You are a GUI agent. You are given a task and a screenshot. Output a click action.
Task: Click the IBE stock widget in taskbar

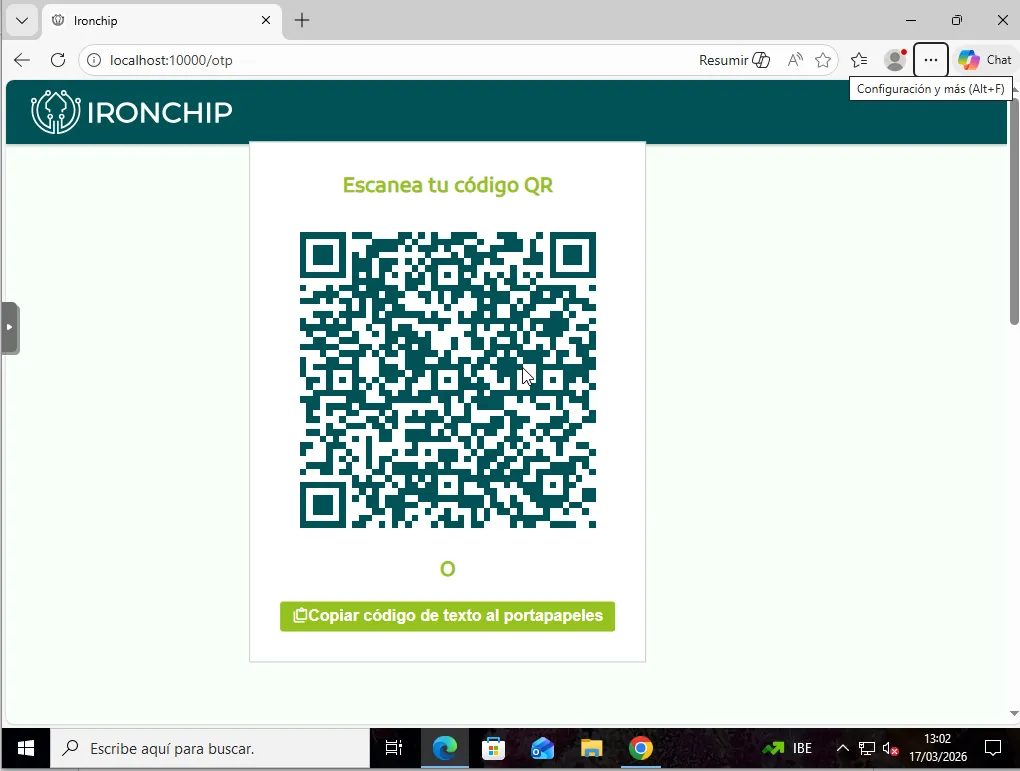pyautogui.click(x=788, y=748)
